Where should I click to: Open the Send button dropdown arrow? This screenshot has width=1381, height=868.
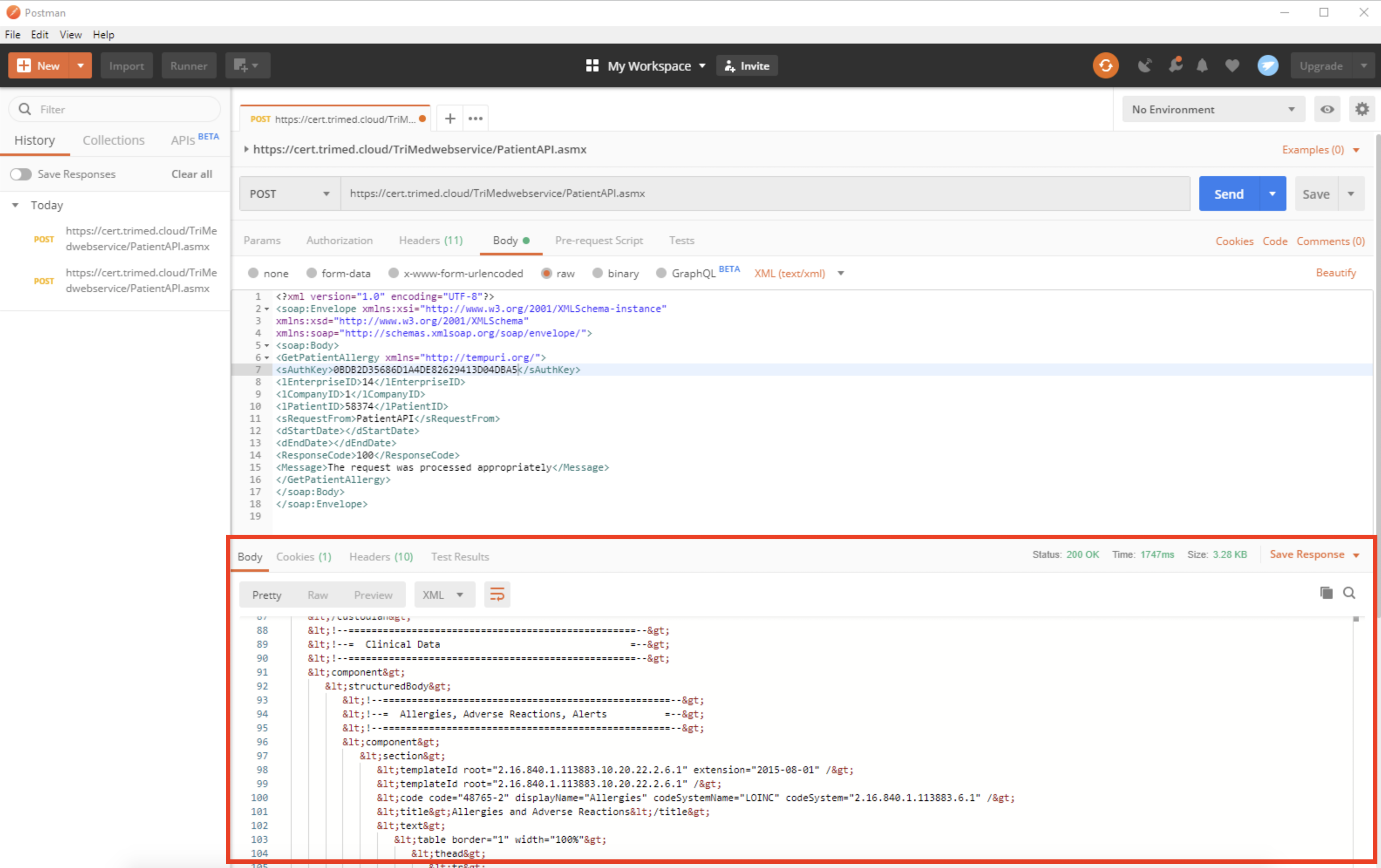[1272, 194]
